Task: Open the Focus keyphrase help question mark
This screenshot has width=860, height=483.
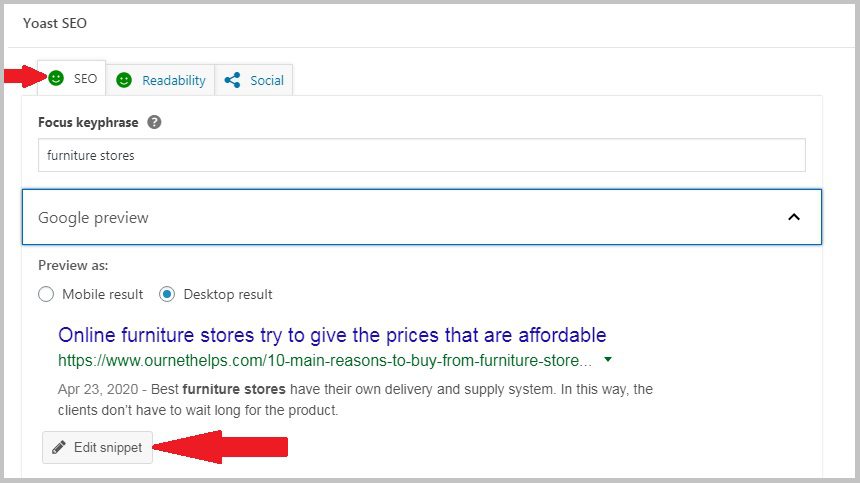Action: 154,122
